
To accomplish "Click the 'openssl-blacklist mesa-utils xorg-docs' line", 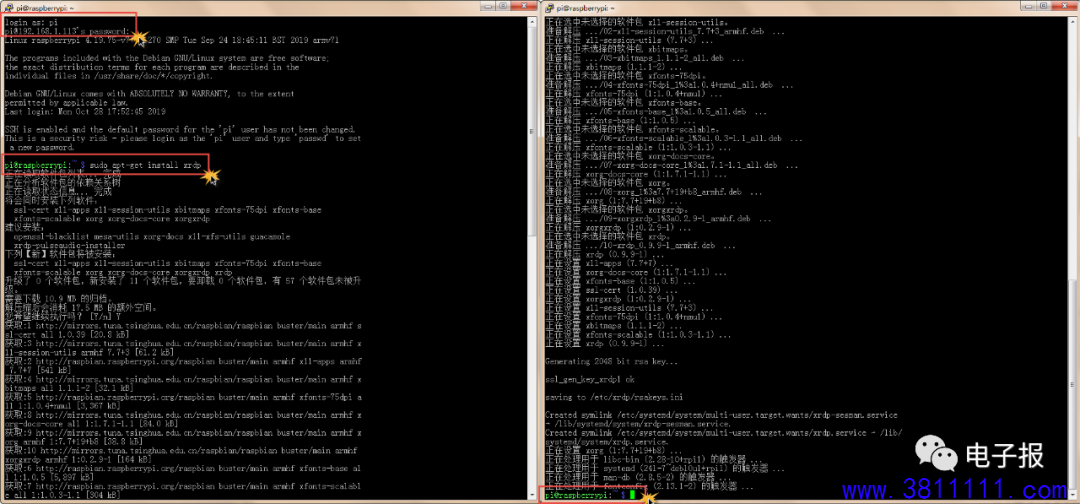I will click(152, 236).
